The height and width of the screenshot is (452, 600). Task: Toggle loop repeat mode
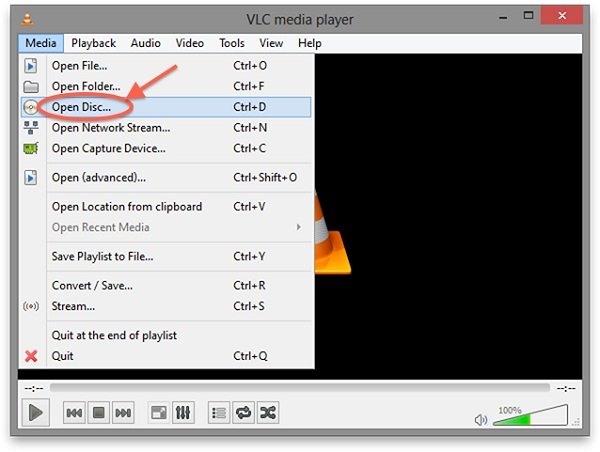click(x=243, y=413)
